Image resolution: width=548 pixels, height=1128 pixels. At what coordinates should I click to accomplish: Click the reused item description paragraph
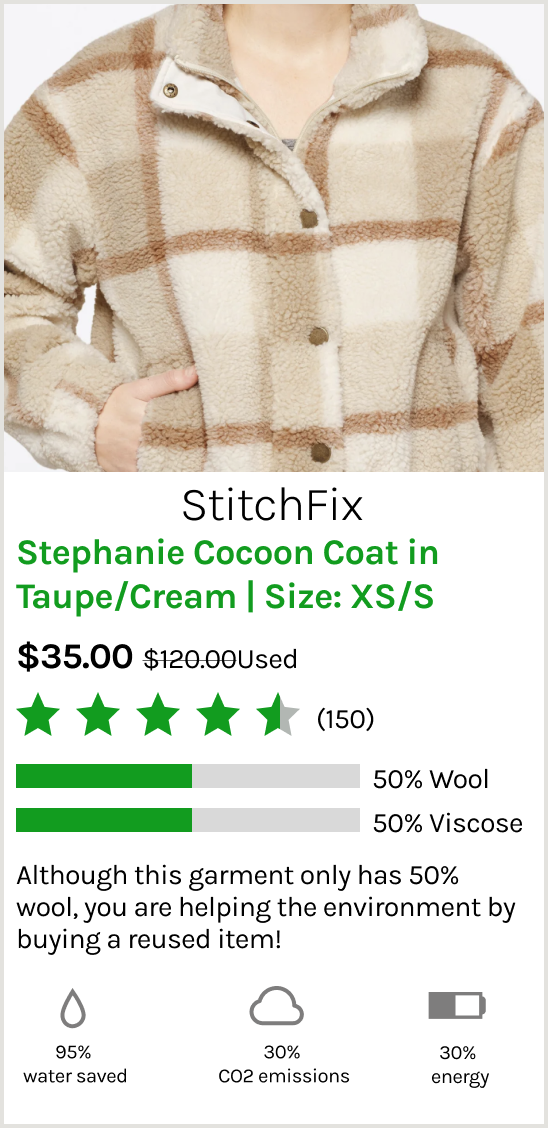266,908
